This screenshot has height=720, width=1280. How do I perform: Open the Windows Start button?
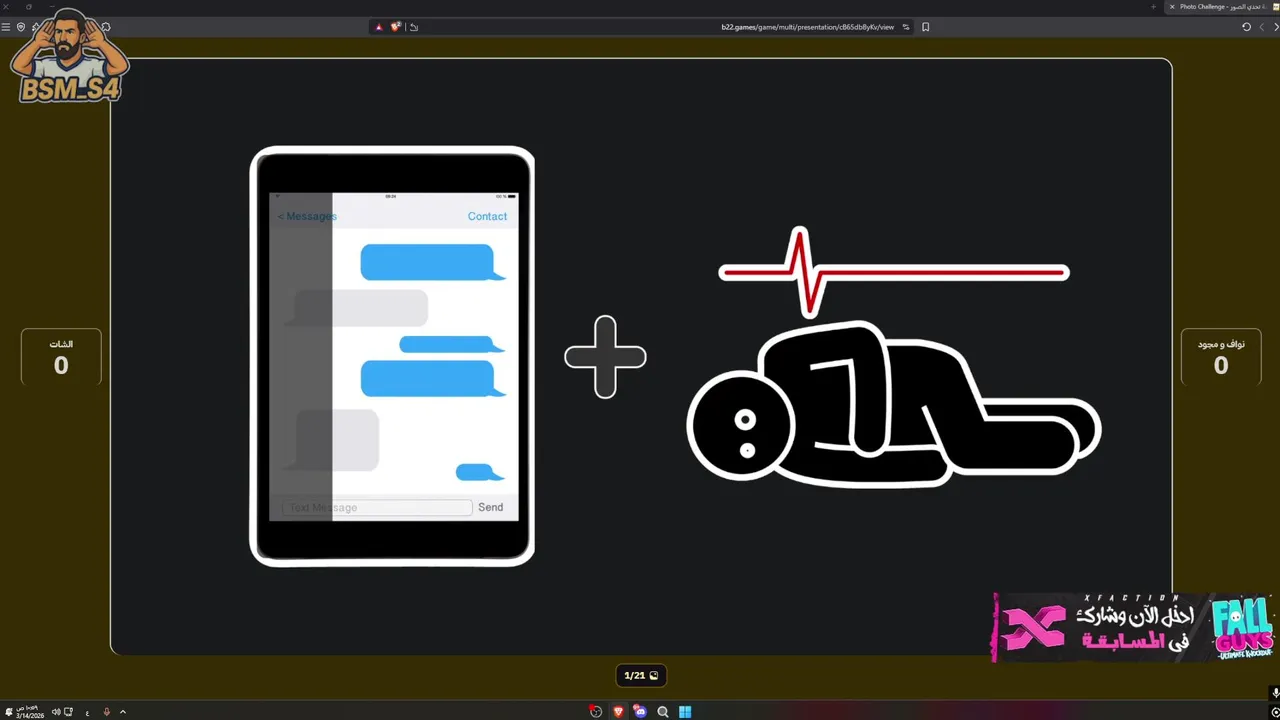pyautogui.click(x=685, y=712)
